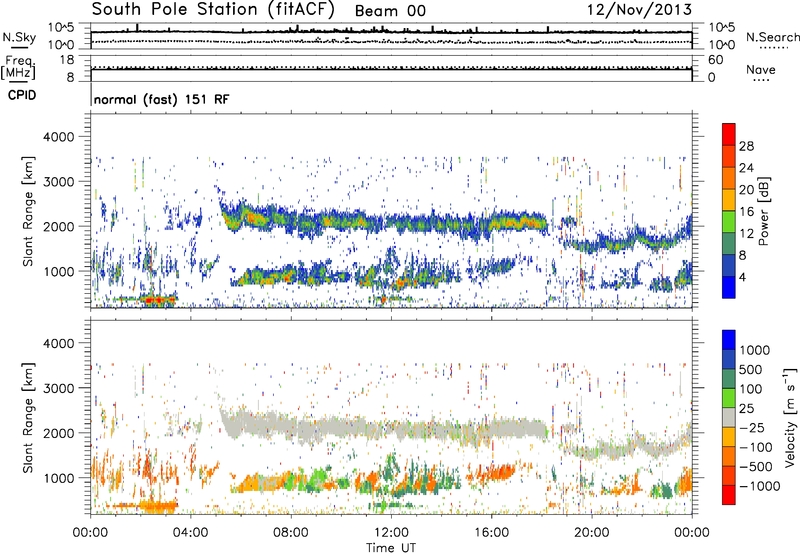The image size is (800, 554).
Task: Click the '4000' tick of the power panel
Action: (59, 137)
